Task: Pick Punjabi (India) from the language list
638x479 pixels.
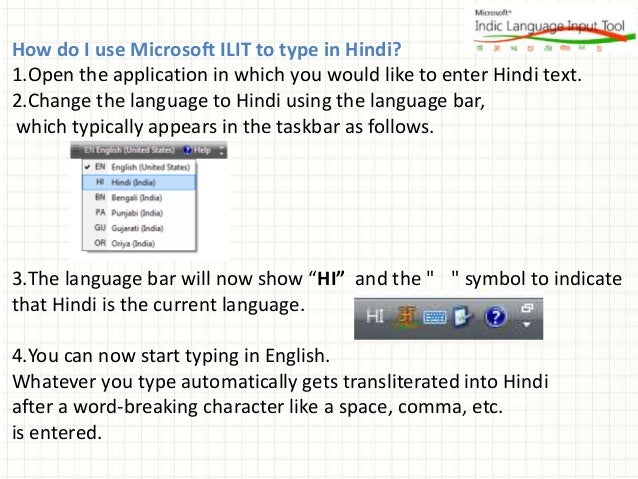Action: click(139, 213)
